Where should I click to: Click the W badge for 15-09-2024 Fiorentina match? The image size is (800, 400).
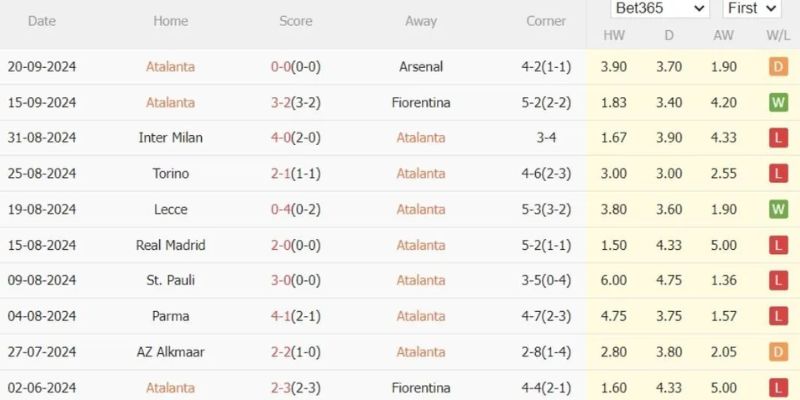coord(778,102)
